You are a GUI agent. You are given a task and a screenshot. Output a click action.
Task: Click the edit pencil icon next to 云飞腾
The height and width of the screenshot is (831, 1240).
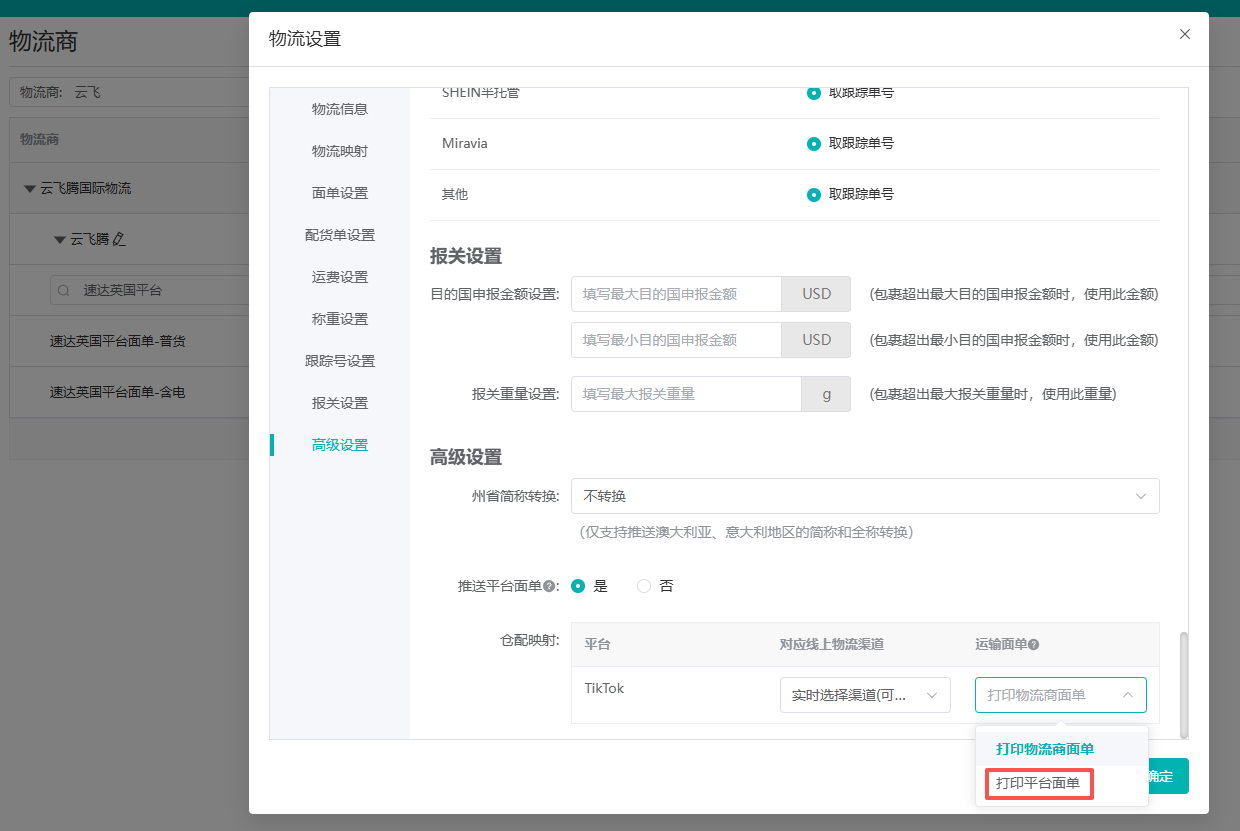click(120, 240)
